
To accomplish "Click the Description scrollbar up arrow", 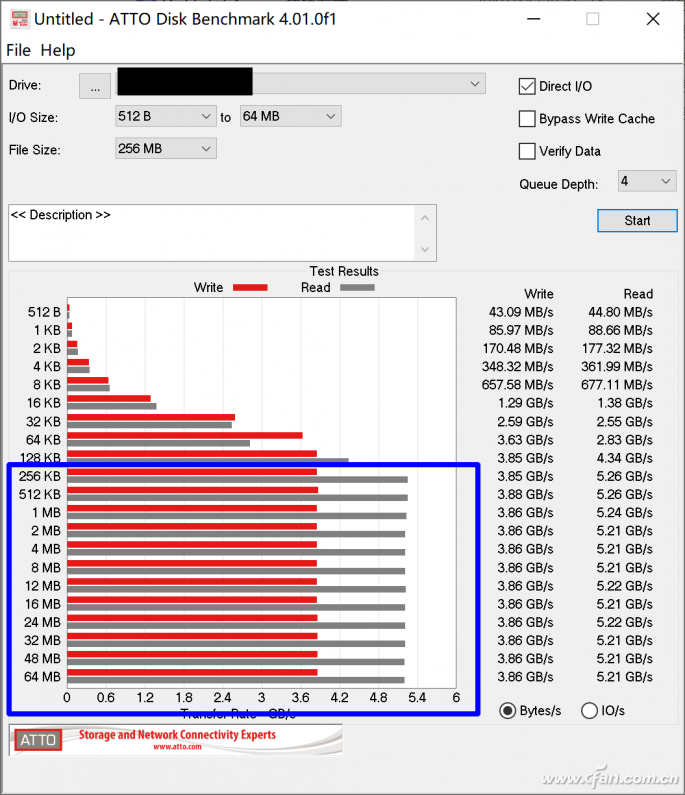I will pyautogui.click(x=425, y=218).
